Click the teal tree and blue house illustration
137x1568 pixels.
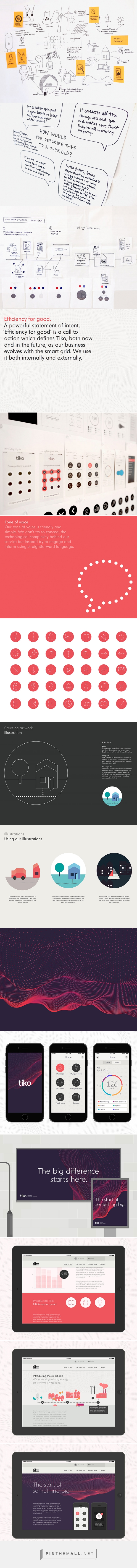point(68,871)
